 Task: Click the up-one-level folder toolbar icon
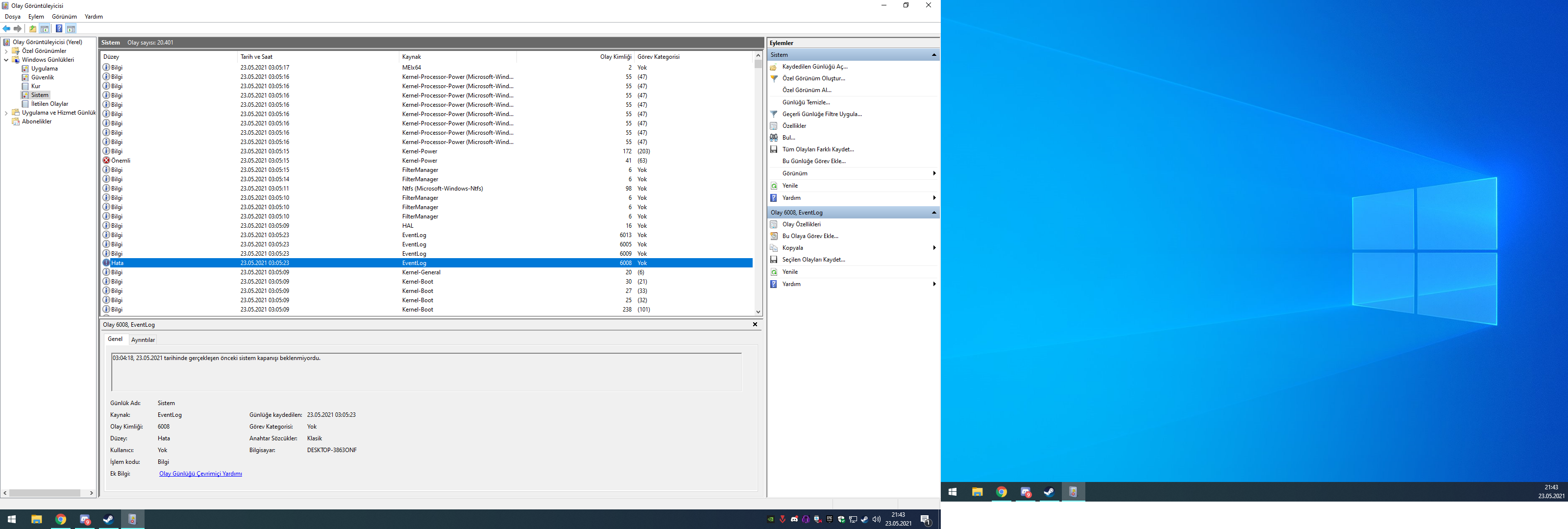click(x=33, y=28)
